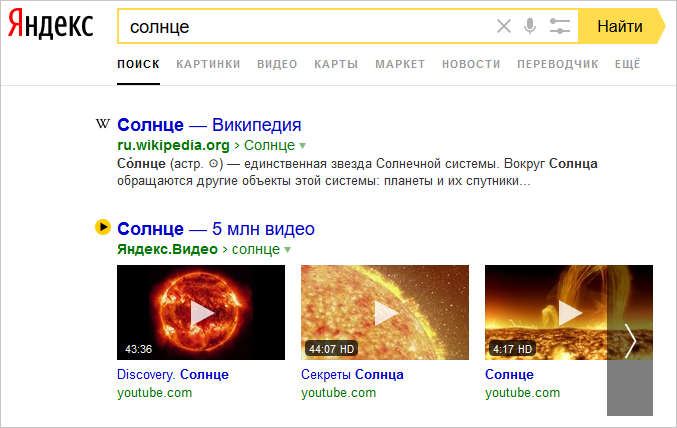Open Солнце — 5 млн видео result
Viewport: 677px width, 428px height.
pos(216,229)
